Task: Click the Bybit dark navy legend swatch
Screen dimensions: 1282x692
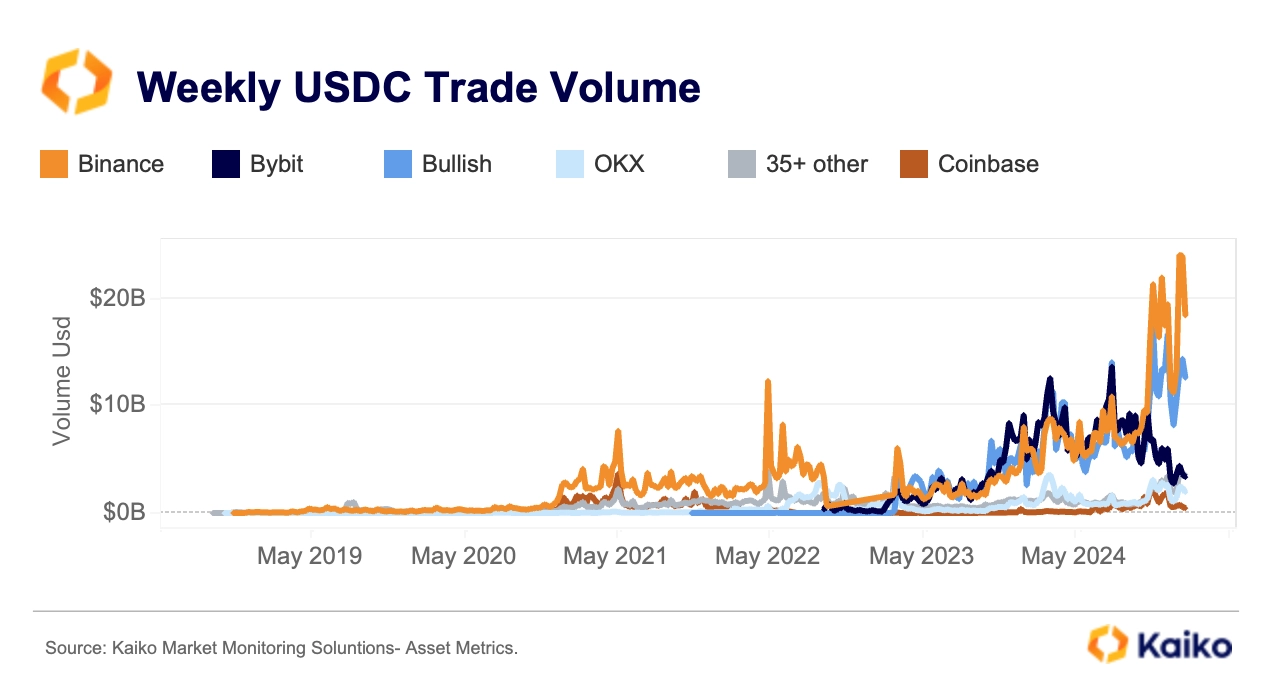Action: coord(226,164)
